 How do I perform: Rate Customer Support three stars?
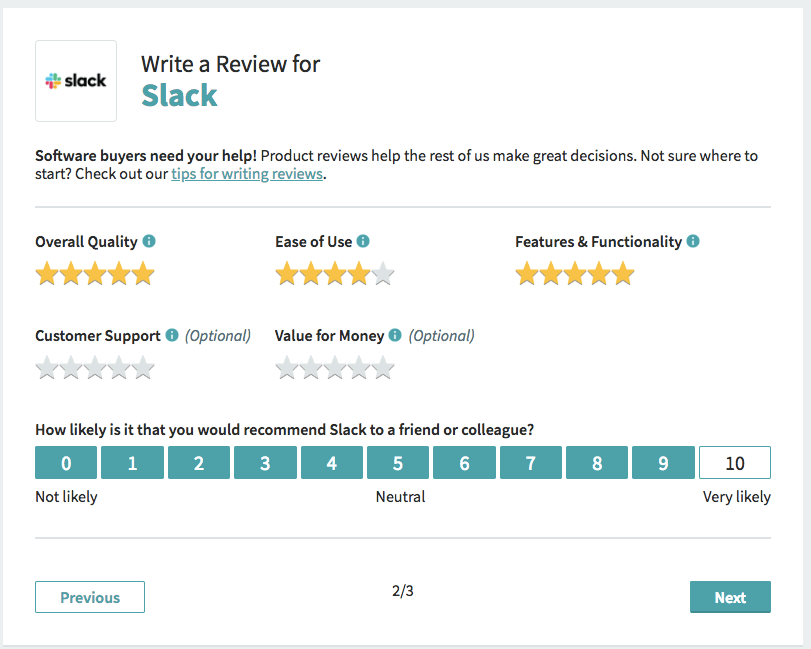pos(95,368)
